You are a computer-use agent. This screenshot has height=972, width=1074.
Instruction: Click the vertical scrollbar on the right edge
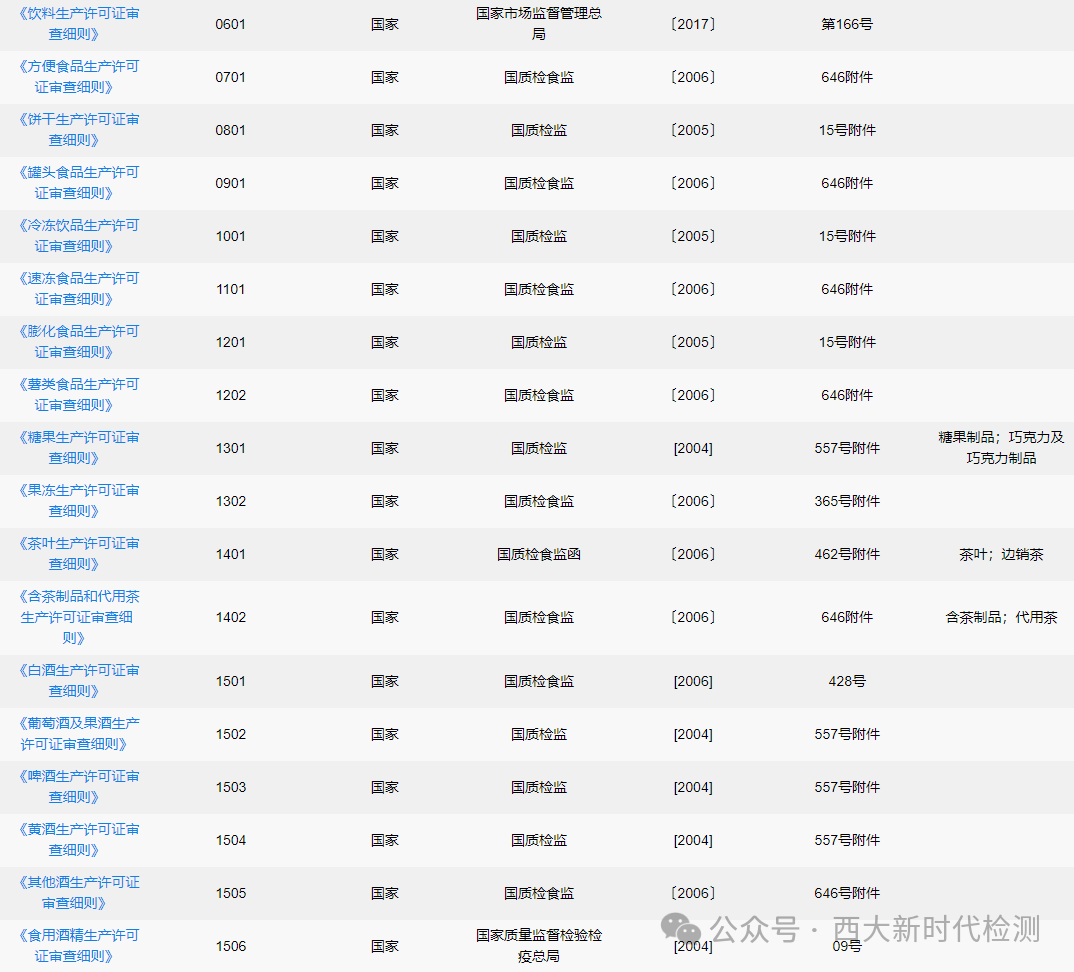click(1068, 486)
